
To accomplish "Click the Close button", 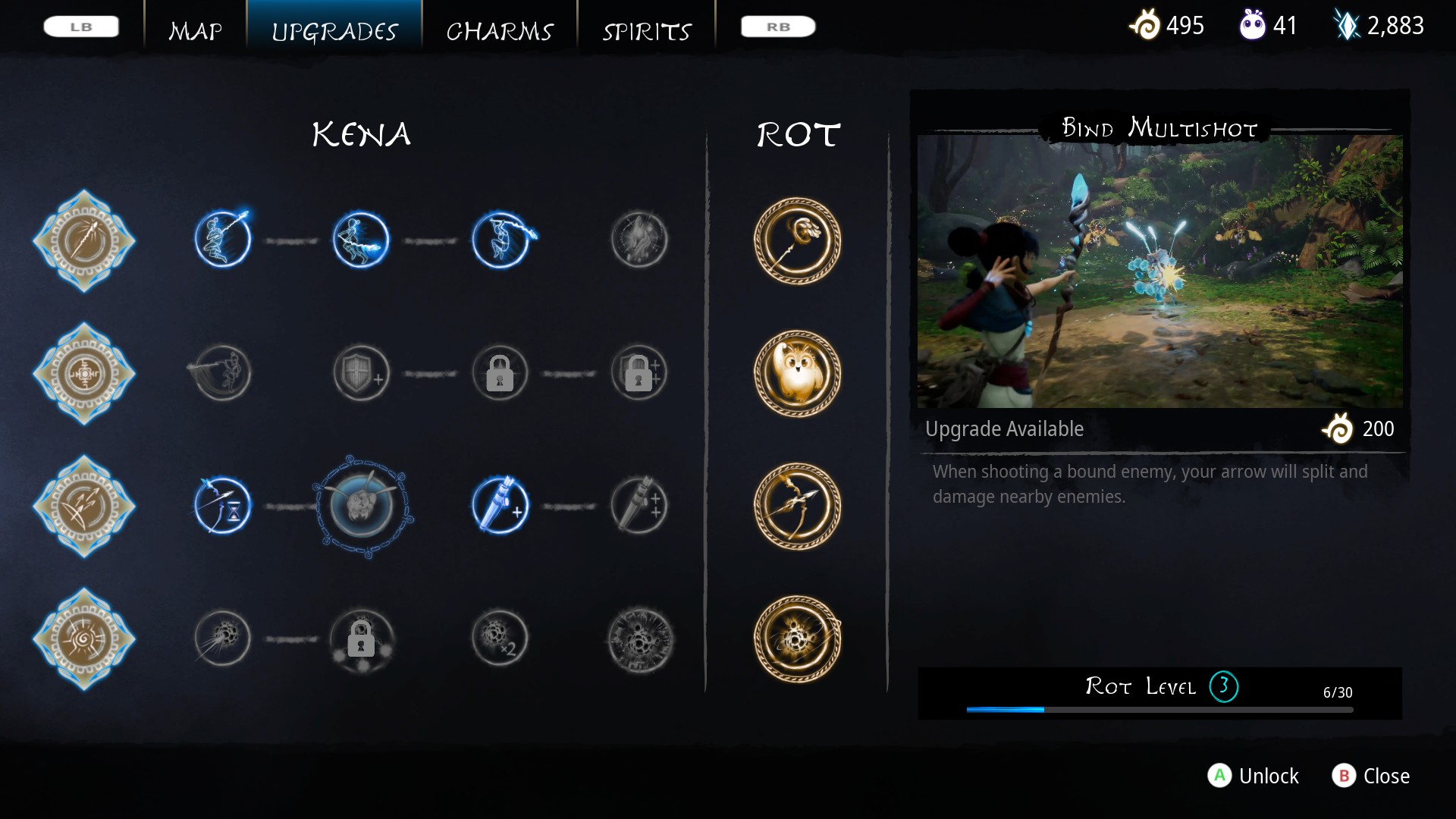I will click(1371, 776).
